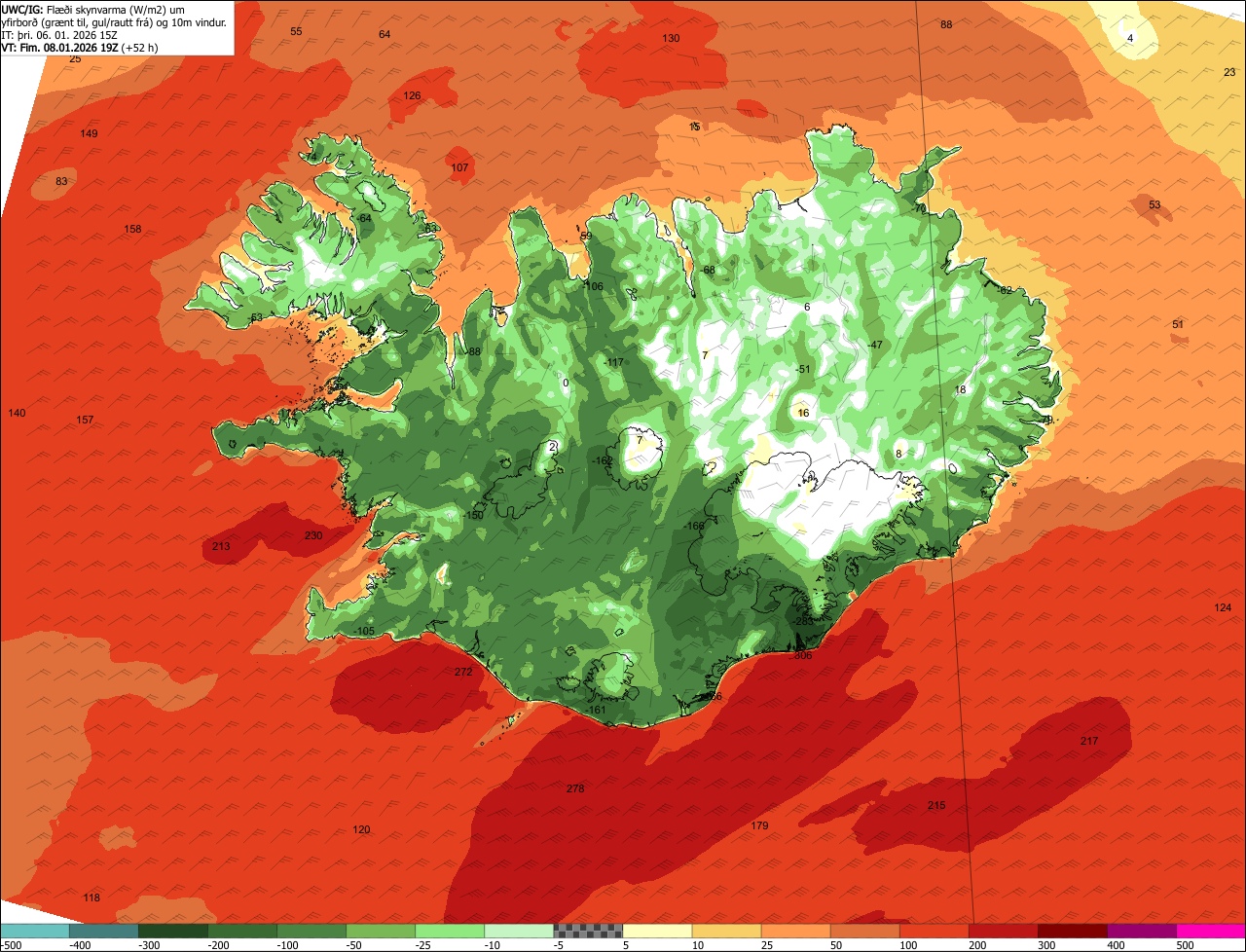Select the pale green swatch between -10 and -5
The image size is (1246, 952).
[x=518, y=931]
